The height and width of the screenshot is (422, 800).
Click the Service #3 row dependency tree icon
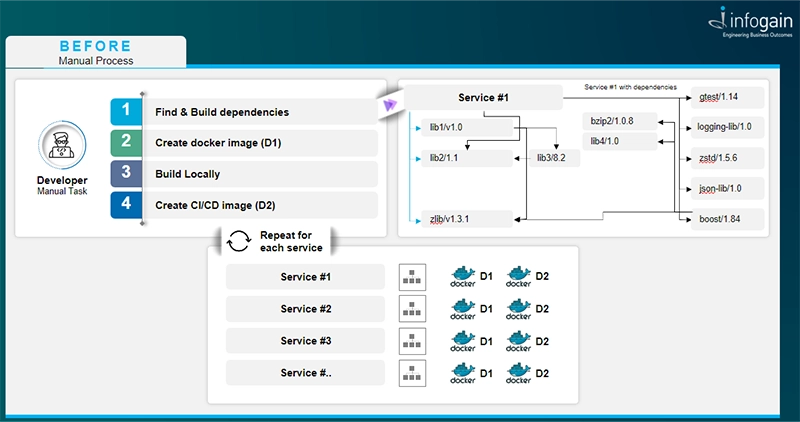coord(412,341)
